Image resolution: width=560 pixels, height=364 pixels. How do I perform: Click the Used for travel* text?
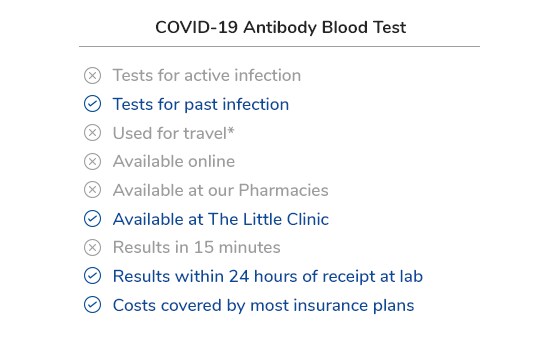(174, 133)
